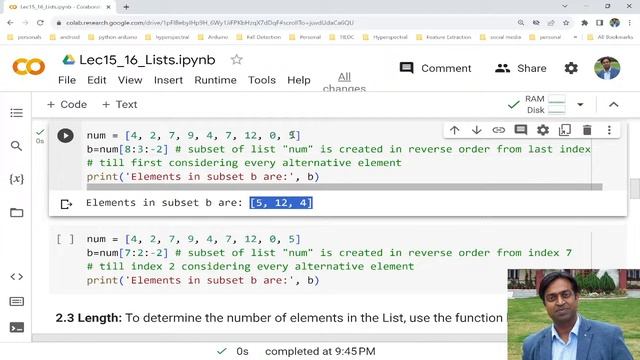The height and width of the screenshot is (360, 640).
Task: Open more cell actions menu
Action: (609, 130)
